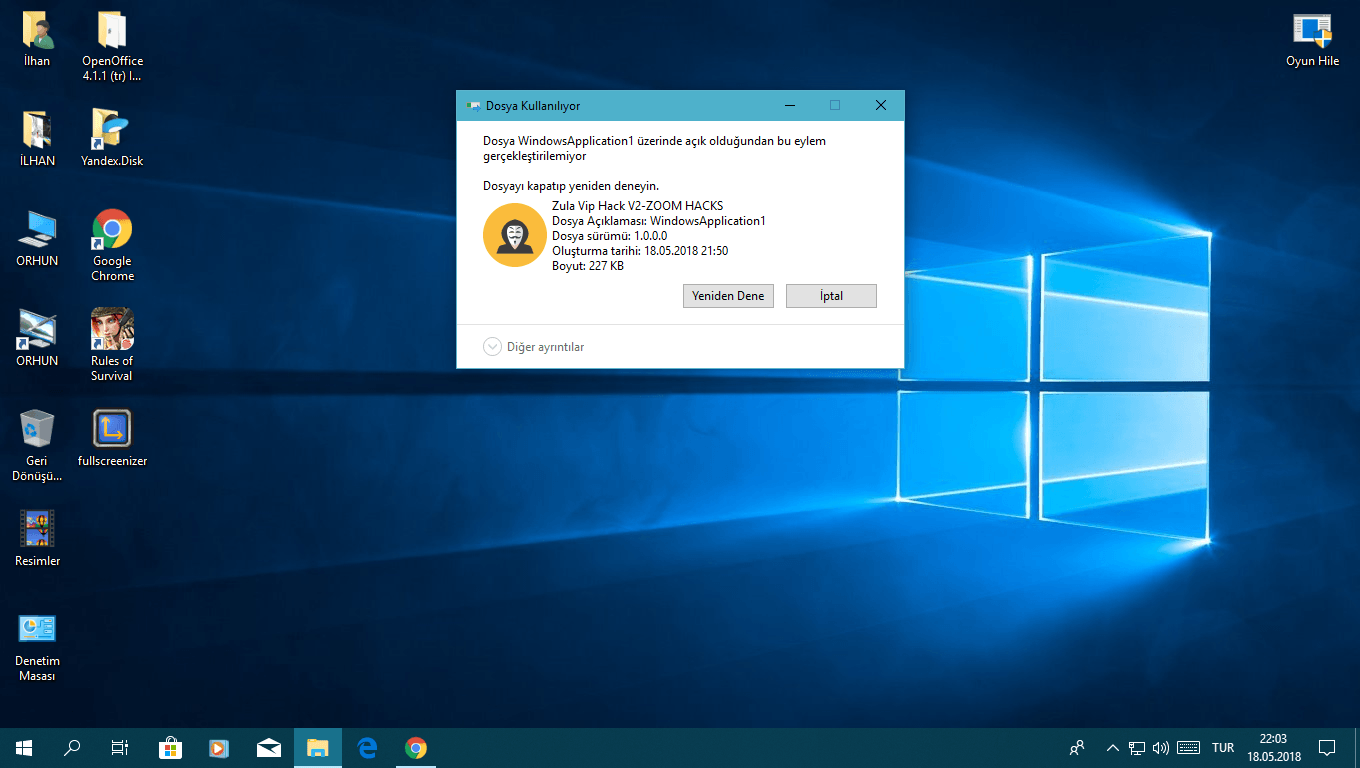Cancel the dialog with İptal

tap(831, 296)
